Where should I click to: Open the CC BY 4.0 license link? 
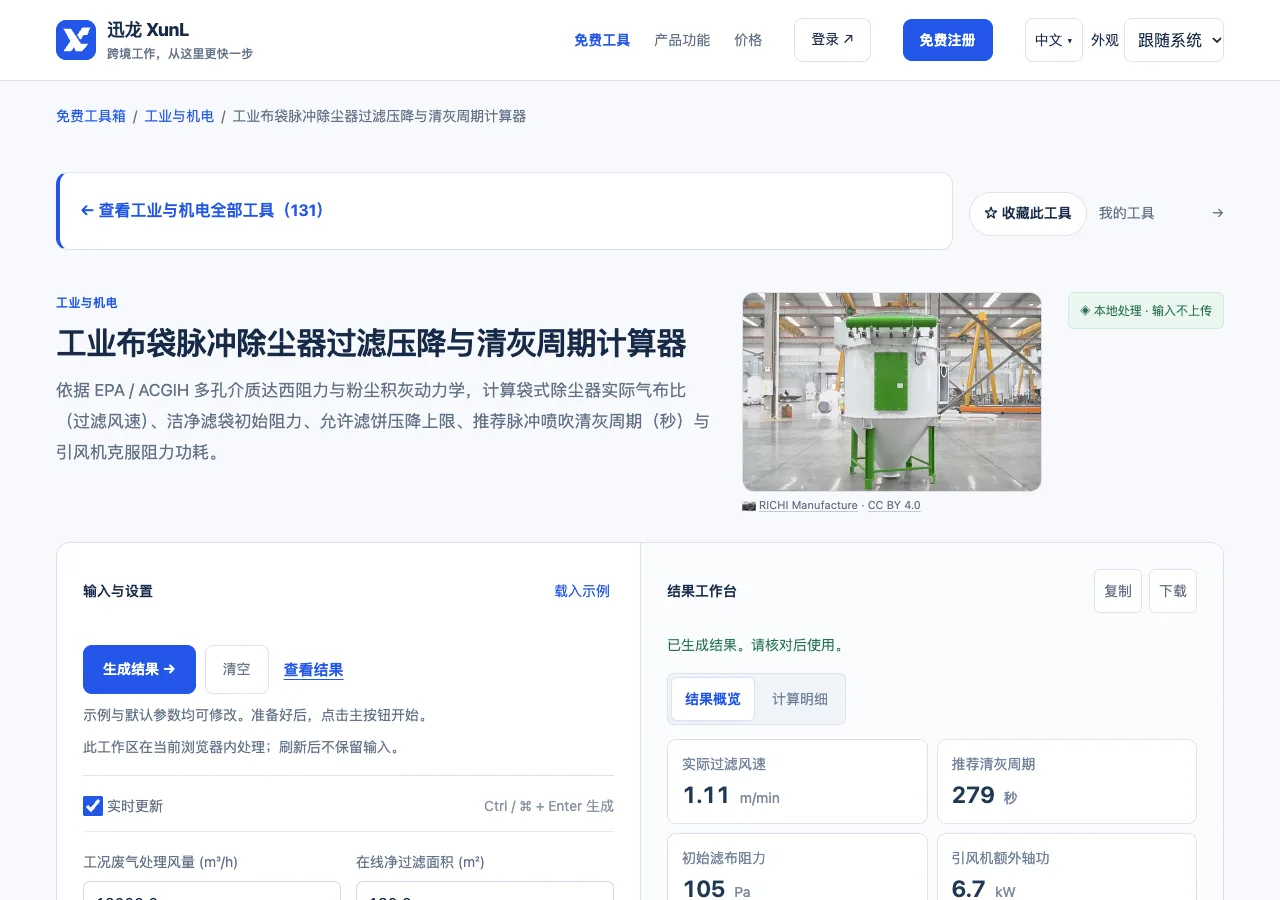tap(894, 505)
